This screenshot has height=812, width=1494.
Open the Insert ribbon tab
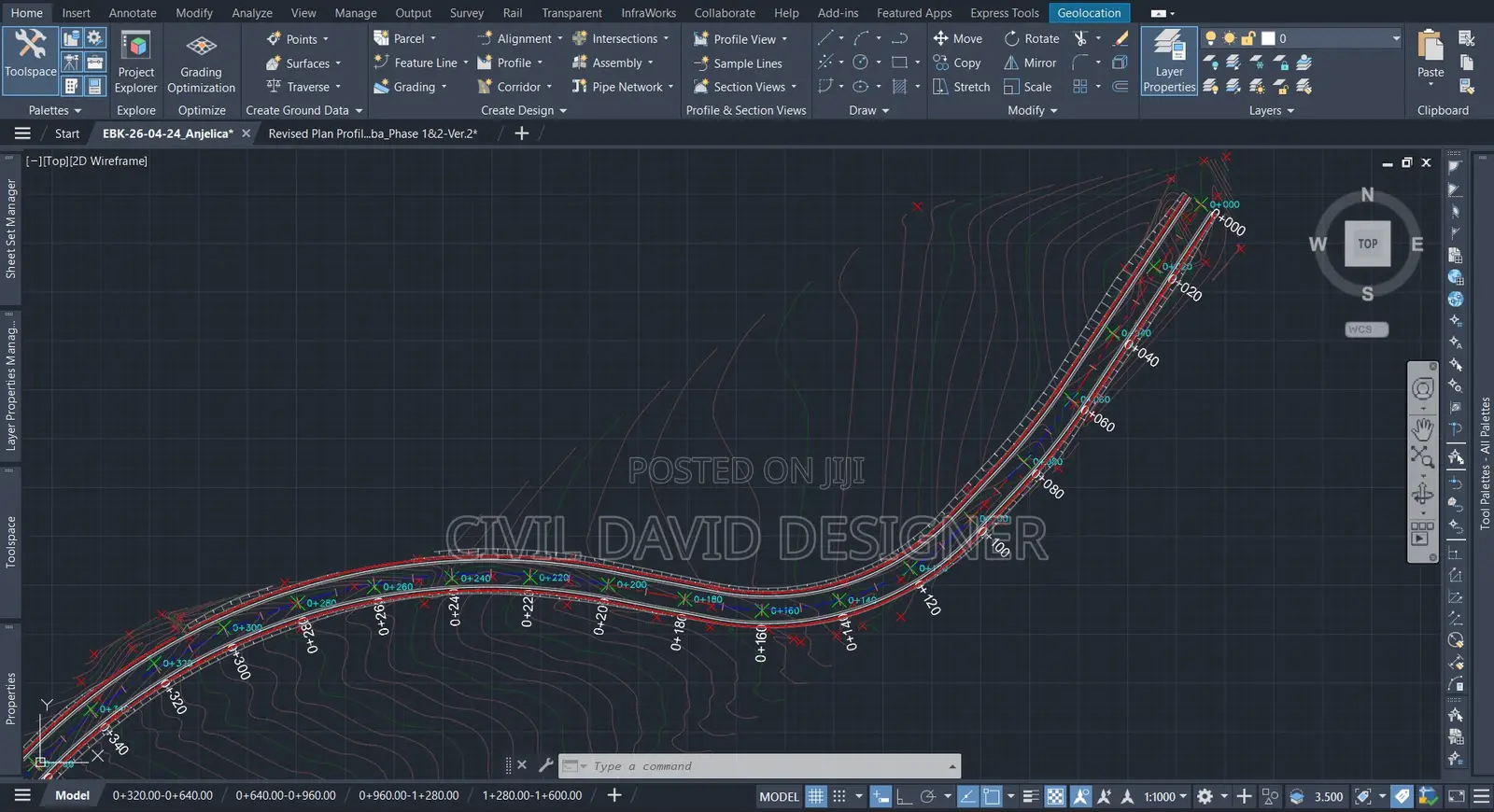[76, 13]
